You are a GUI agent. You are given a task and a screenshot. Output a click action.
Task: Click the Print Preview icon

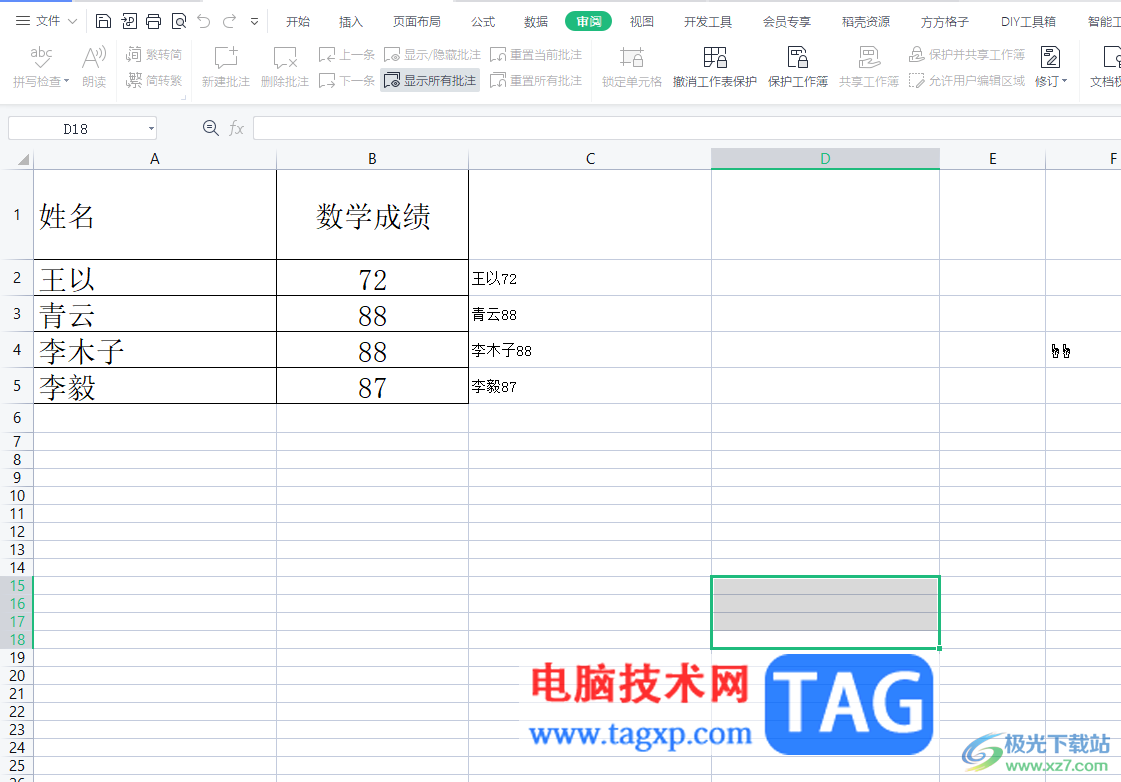coord(179,21)
